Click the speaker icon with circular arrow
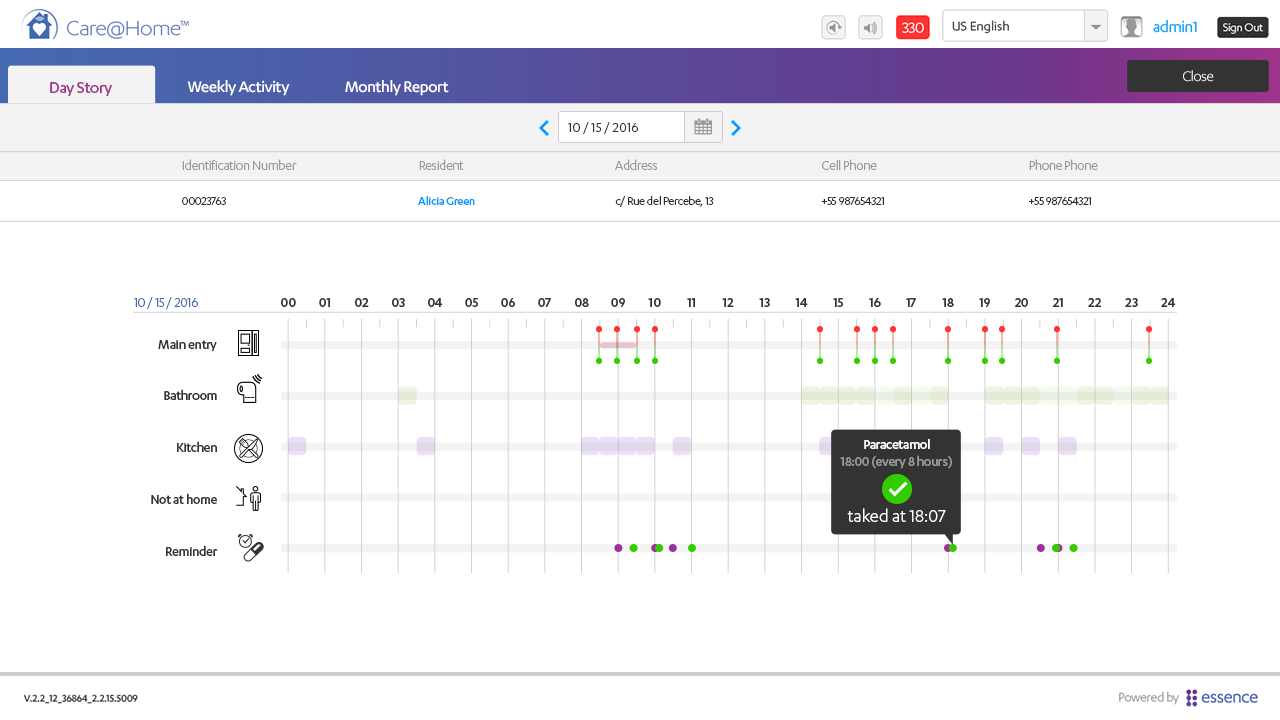This screenshot has height=720, width=1280. pos(834,27)
